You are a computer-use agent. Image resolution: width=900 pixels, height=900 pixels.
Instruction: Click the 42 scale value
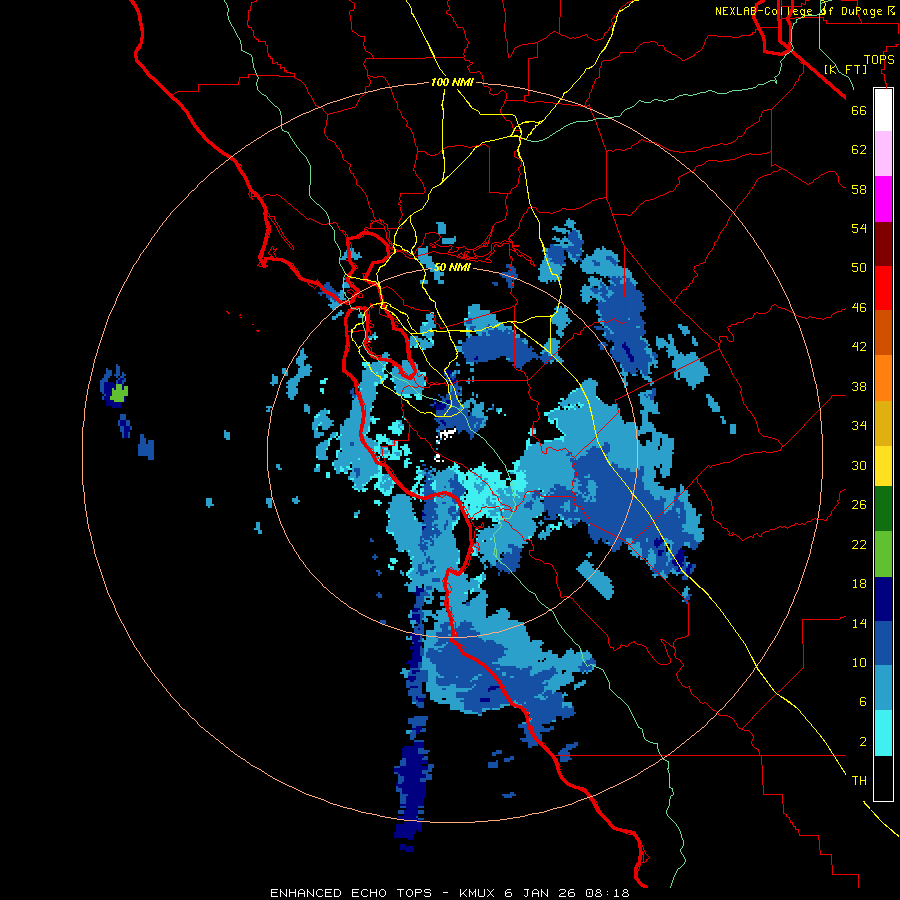click(859, 346)
